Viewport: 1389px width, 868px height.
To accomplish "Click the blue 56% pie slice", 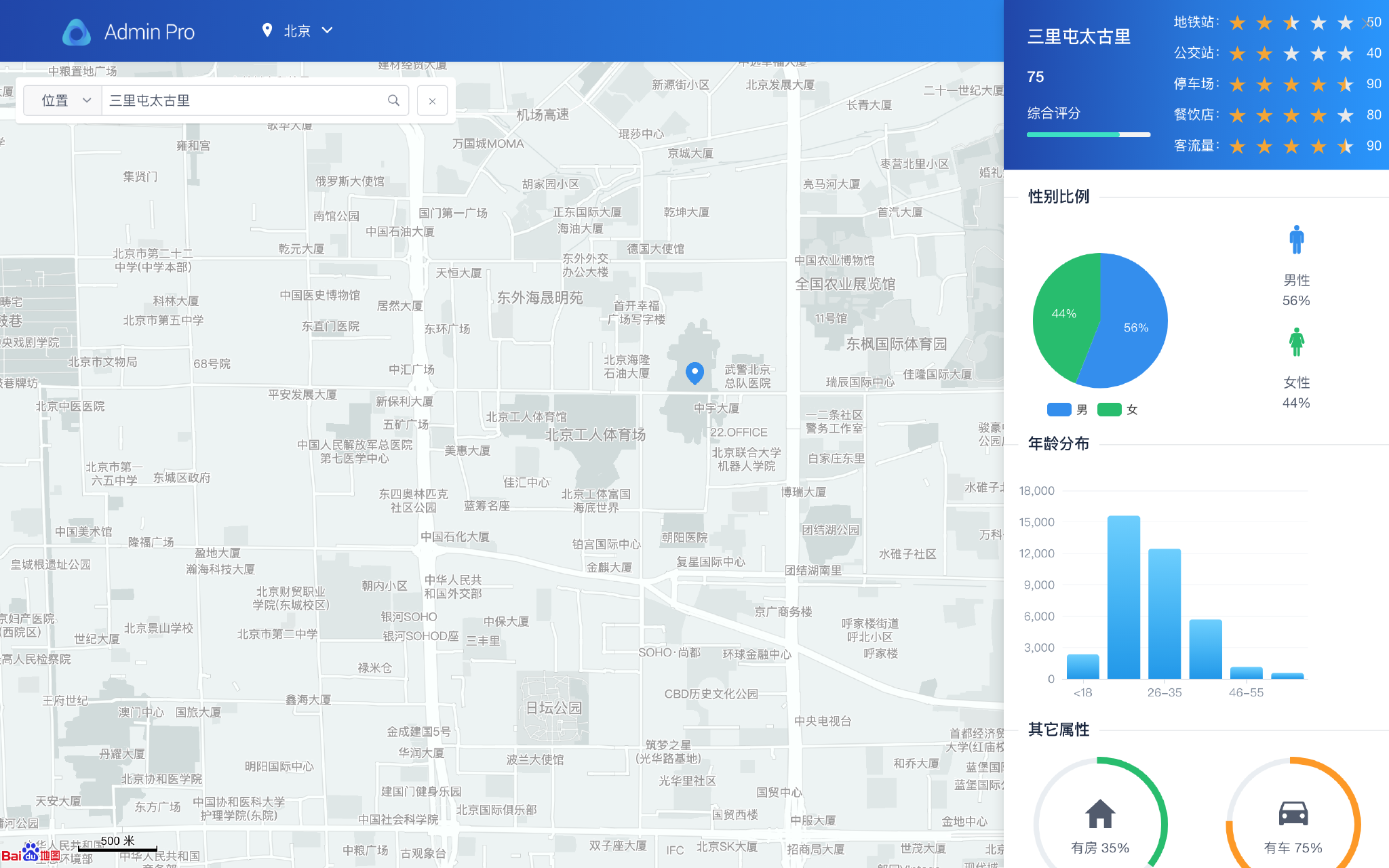I will point(1136,328).
